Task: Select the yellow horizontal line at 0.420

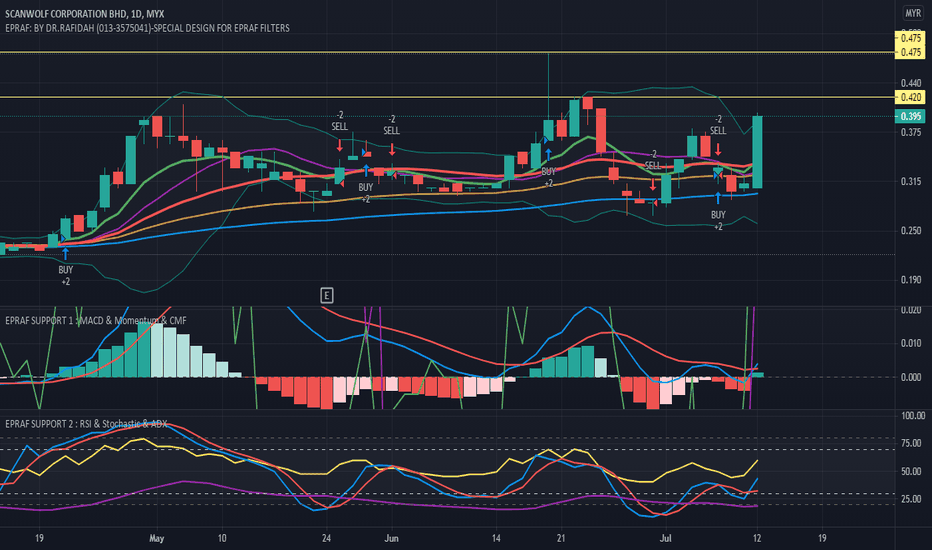Action: click(447, 97)
